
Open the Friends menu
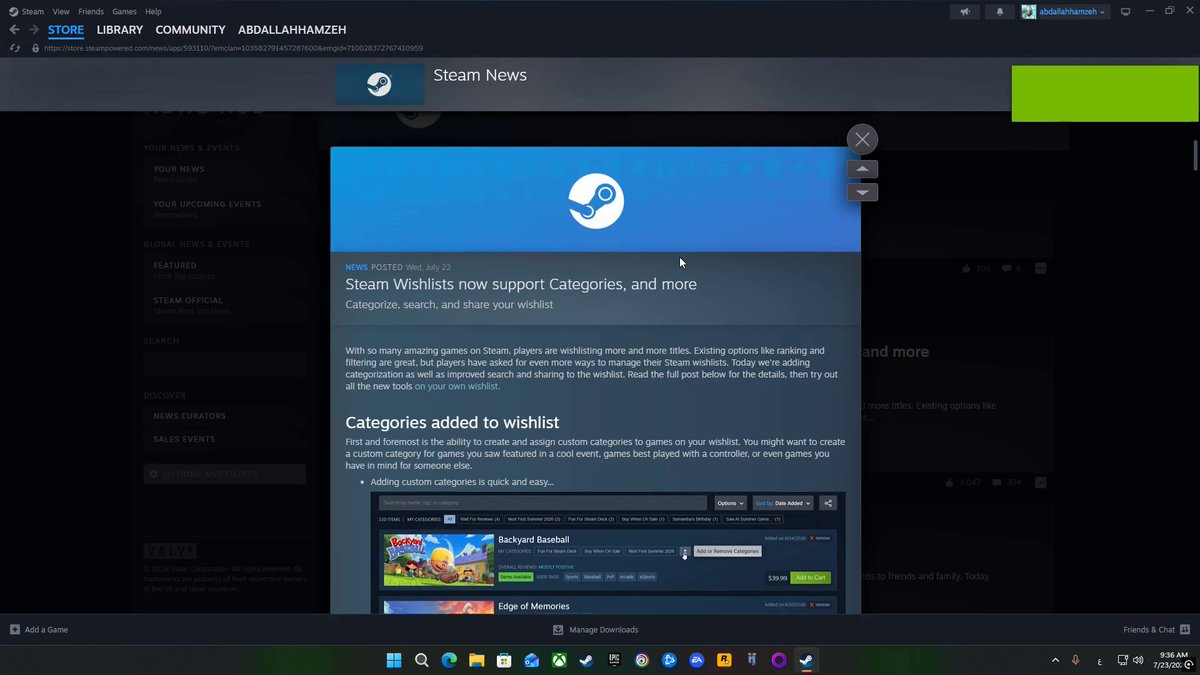coord(91,12)
